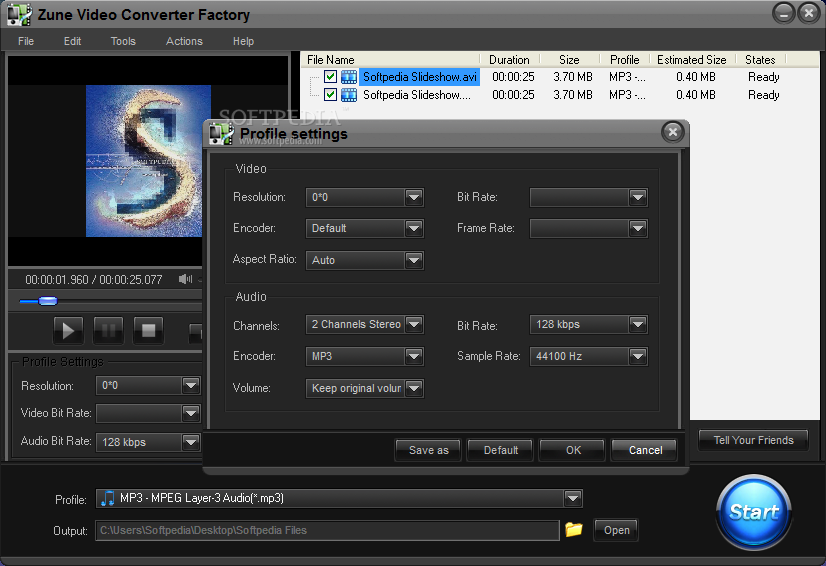Close the main Zune Video Converter window

(x=809, y=13)
